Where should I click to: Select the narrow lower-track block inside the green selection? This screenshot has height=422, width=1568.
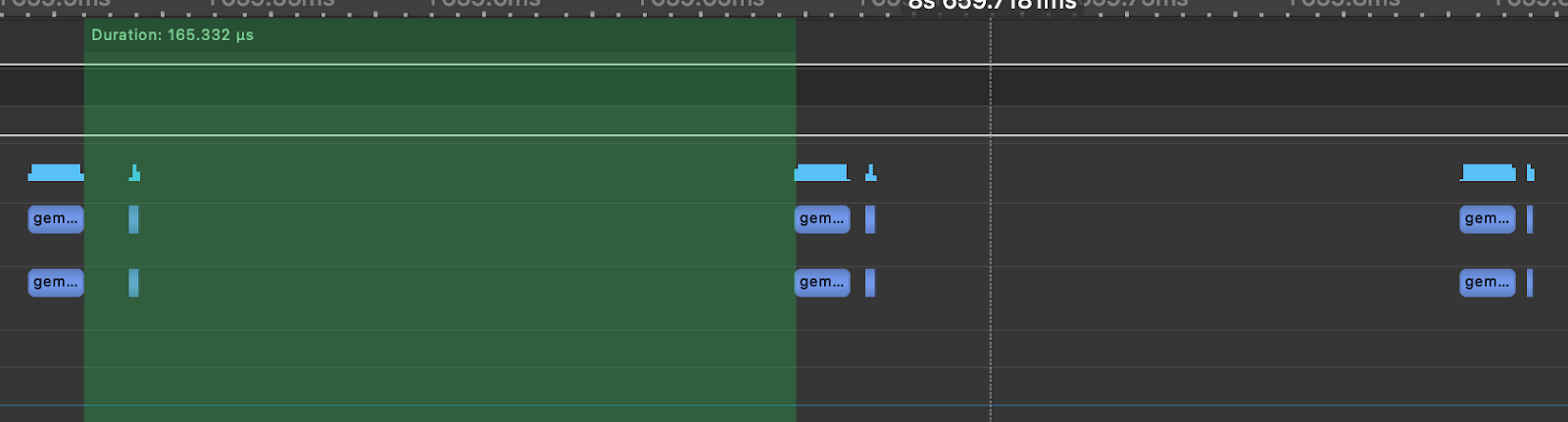[x=133, y=283]
